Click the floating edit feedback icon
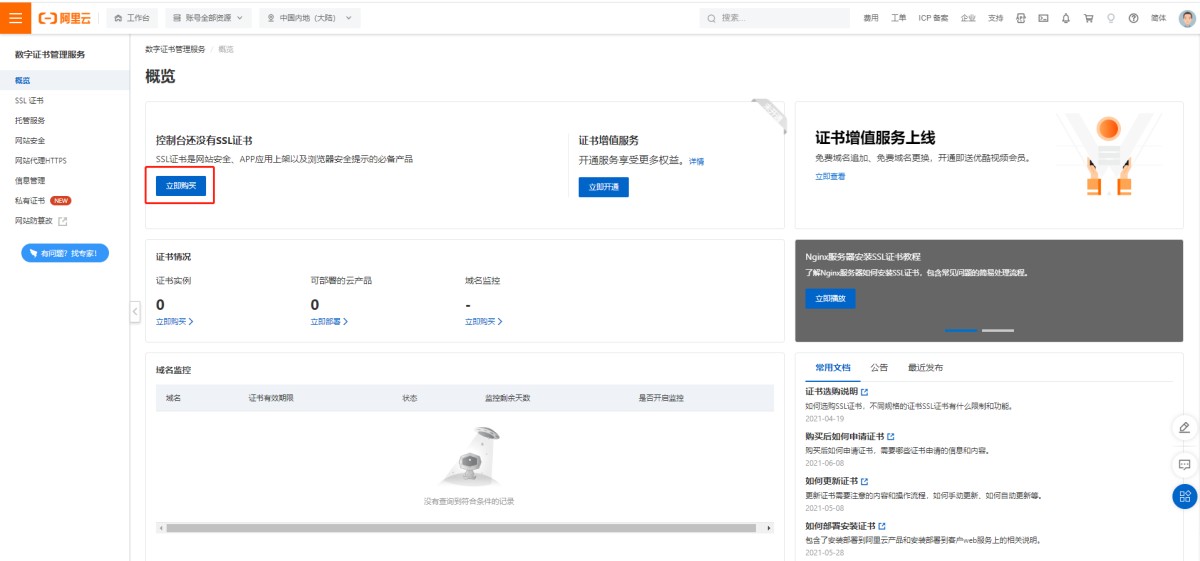Viewport: 1200px width, 561px height. click(1184, 428)
